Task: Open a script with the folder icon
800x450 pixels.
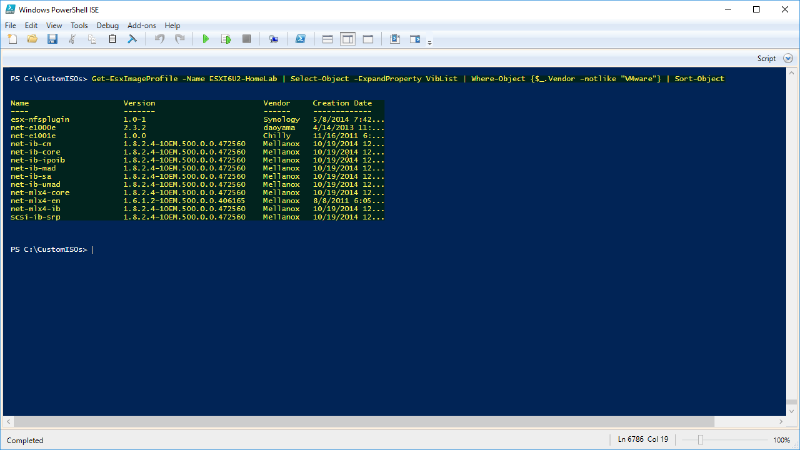Action: coord(32,39)
